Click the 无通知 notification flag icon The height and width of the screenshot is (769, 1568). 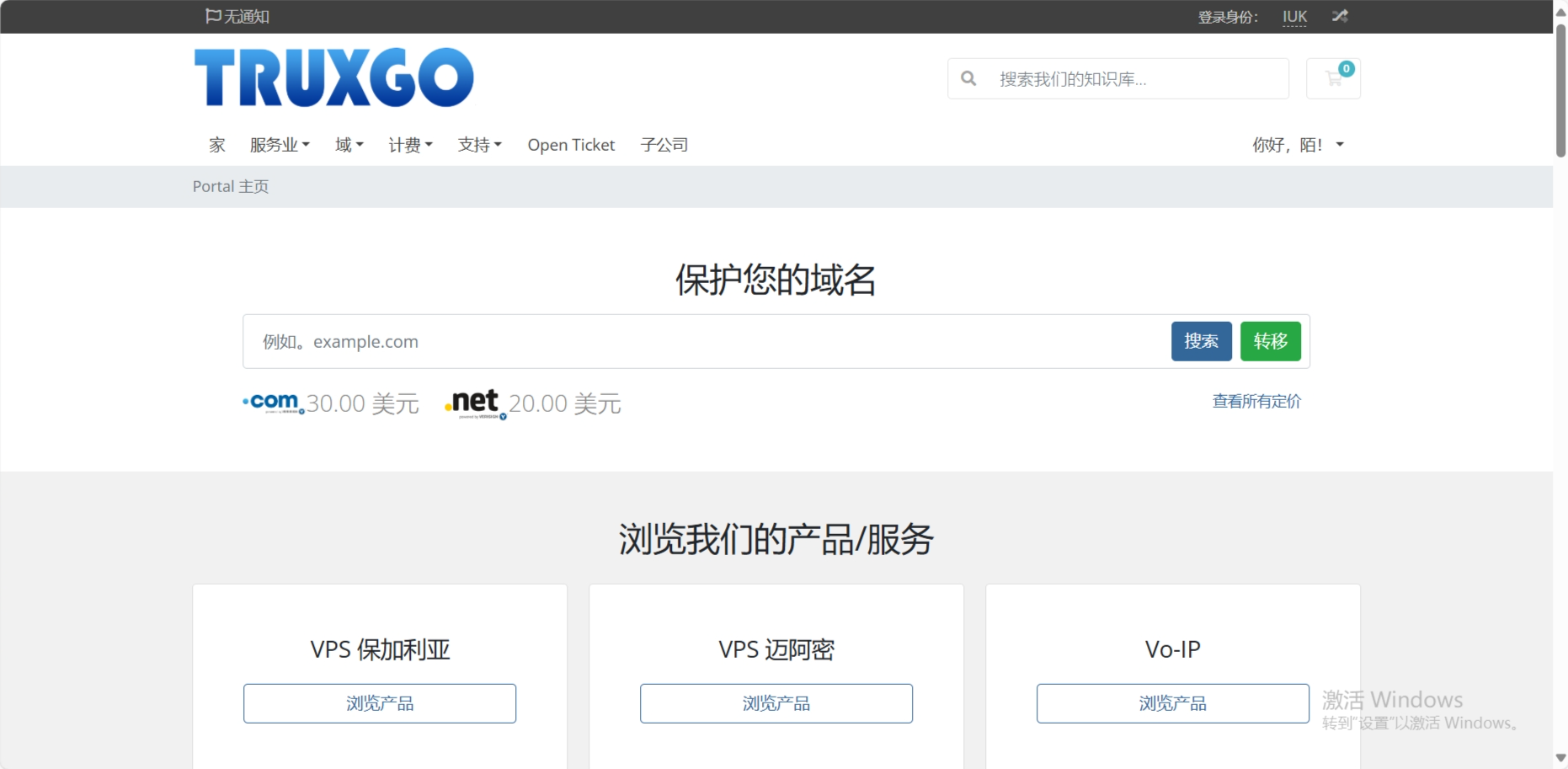pyautogui.click(x=211, y=15)
